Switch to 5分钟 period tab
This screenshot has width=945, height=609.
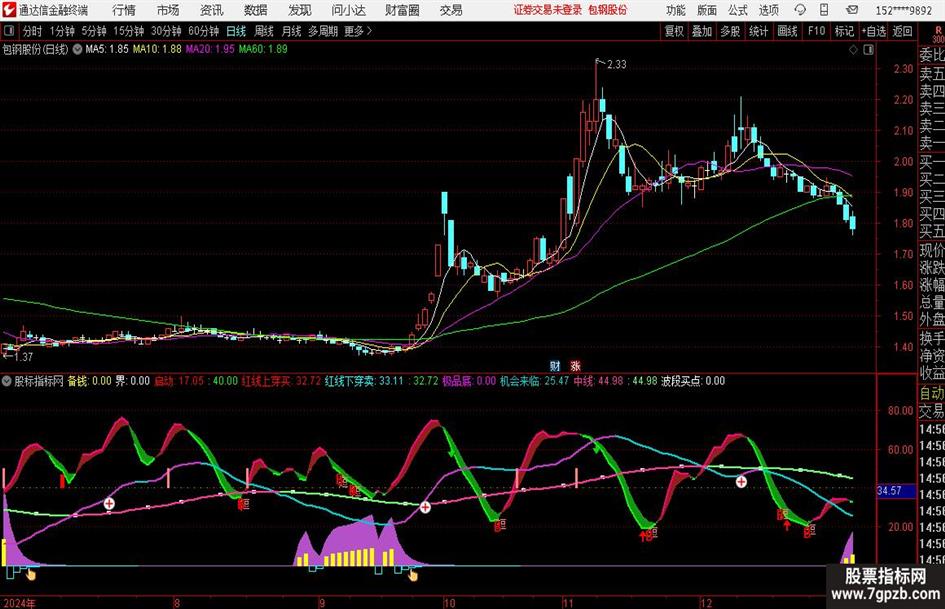click(x=94, y=31)
